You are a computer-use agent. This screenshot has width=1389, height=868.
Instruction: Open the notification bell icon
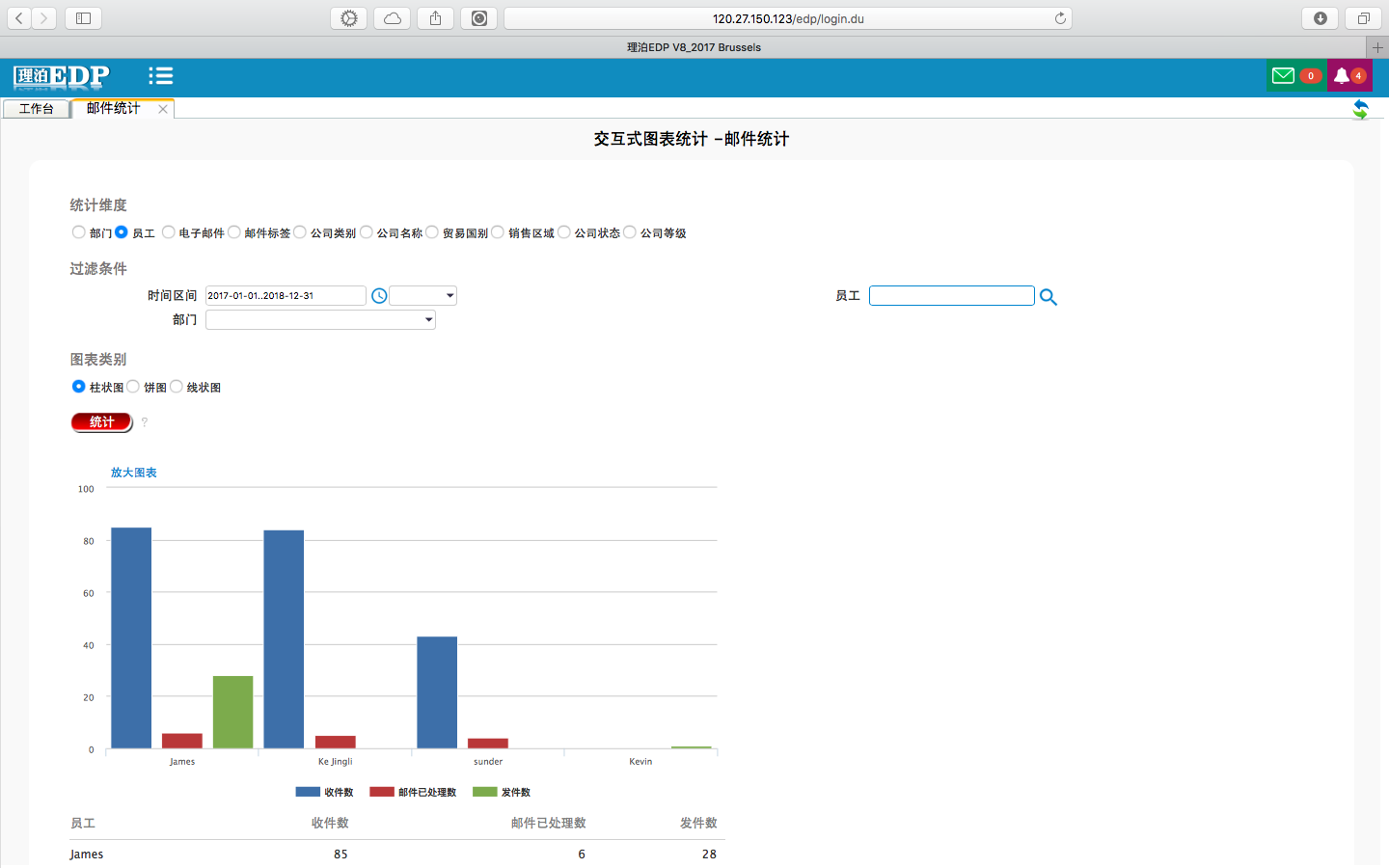pyautogui.click(x=1341, y=76)
